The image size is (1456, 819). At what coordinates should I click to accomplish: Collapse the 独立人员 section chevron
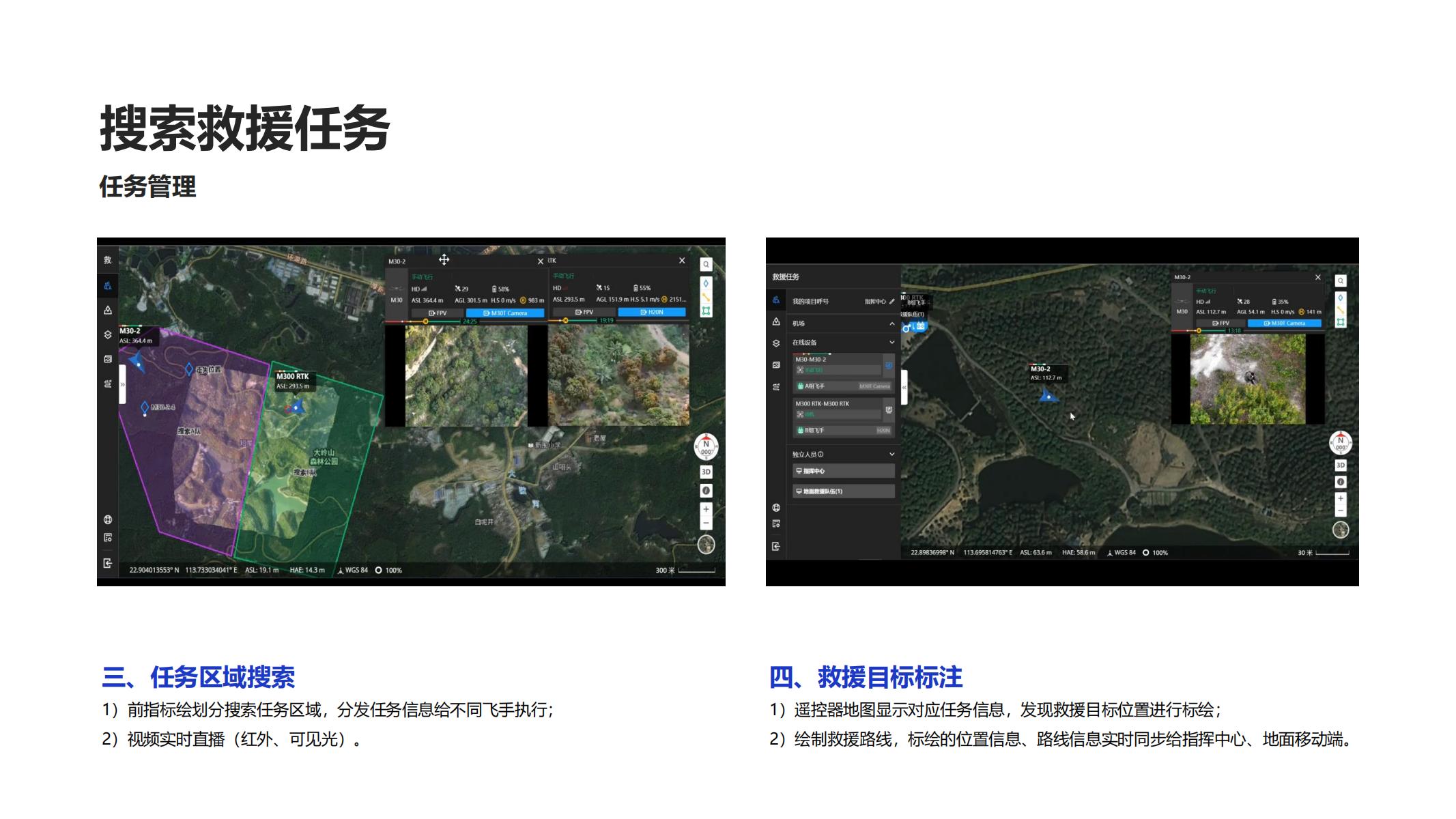(891, 454)
